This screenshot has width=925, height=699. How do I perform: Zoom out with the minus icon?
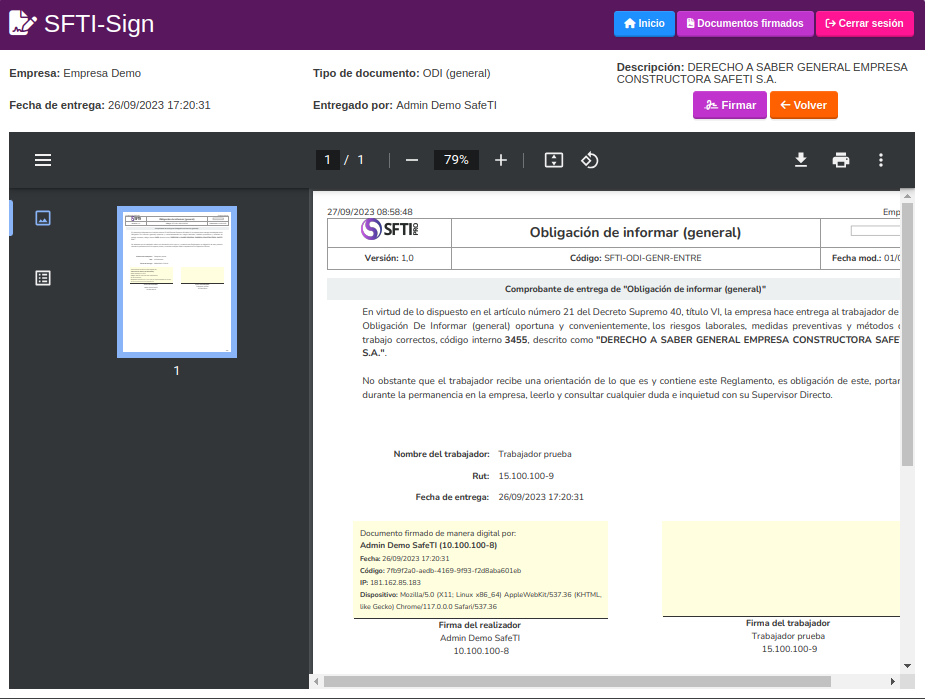pos(412,160)
